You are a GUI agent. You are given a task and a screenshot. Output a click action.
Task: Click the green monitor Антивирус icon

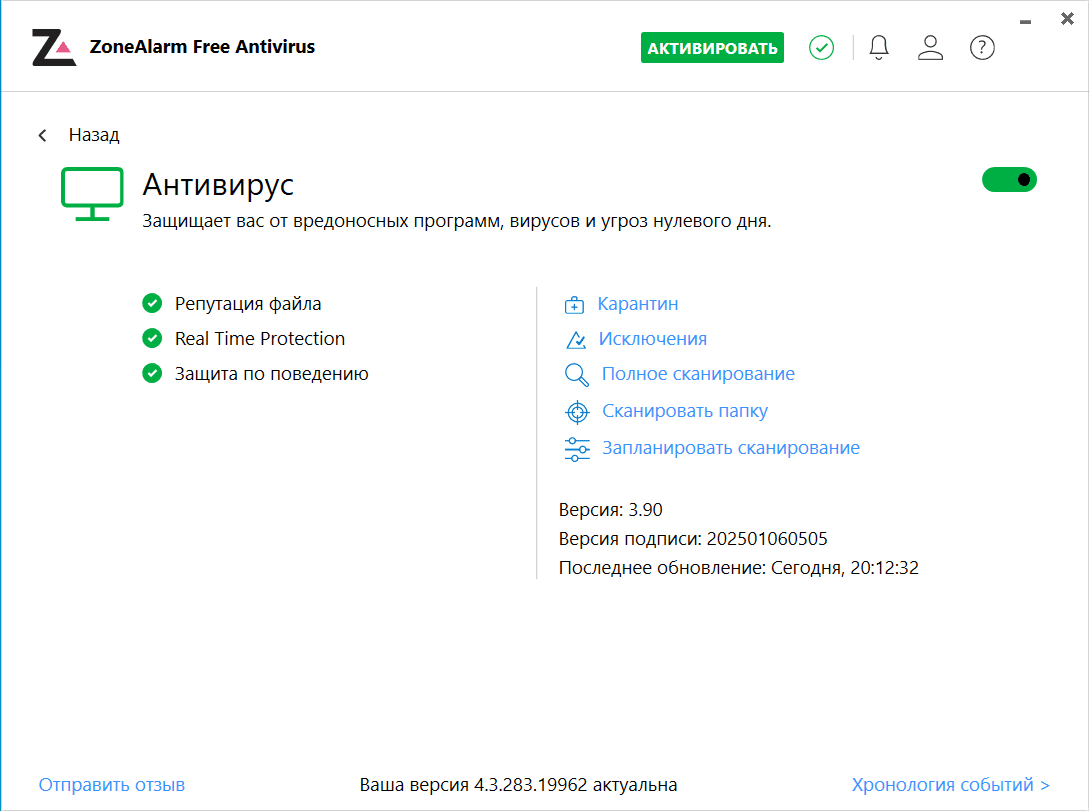[x=92, y=194]
